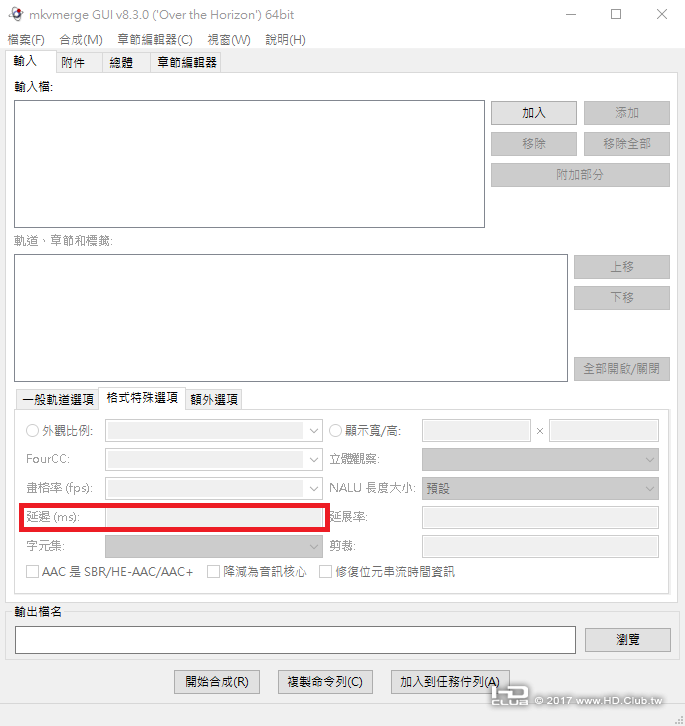Click the 開始合成(R) start muxing button

click(x=217, y=682)
